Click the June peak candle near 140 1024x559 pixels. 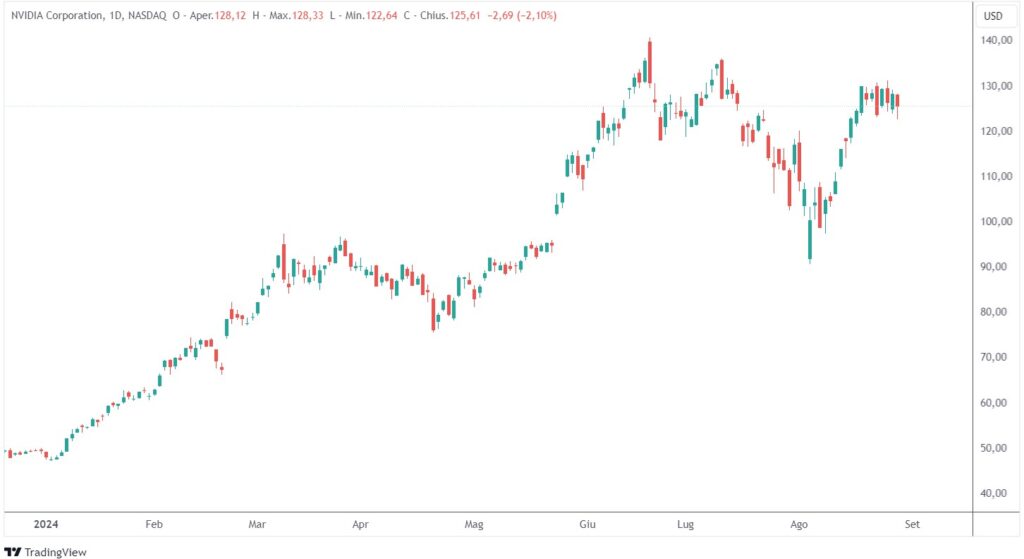coord(649,60)
